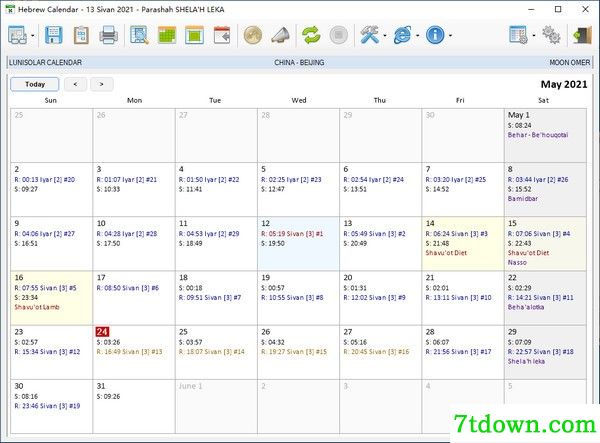Select day 12 cell with Sivan #1
The image size is (600, 443).
point(298,244)
